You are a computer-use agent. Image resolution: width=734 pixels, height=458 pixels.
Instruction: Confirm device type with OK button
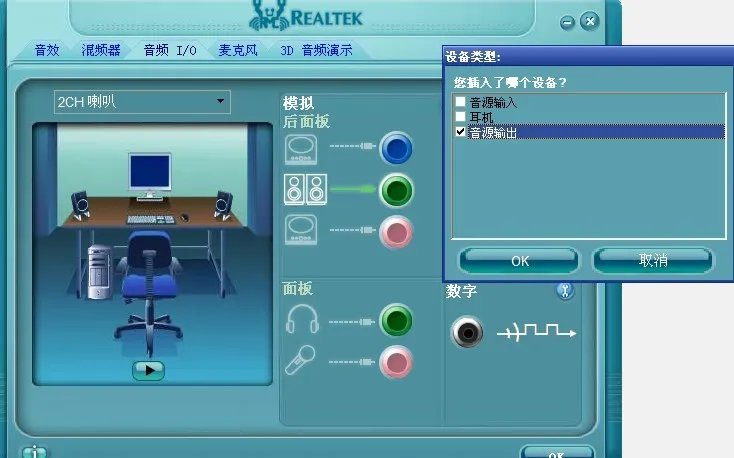point(520,260)
